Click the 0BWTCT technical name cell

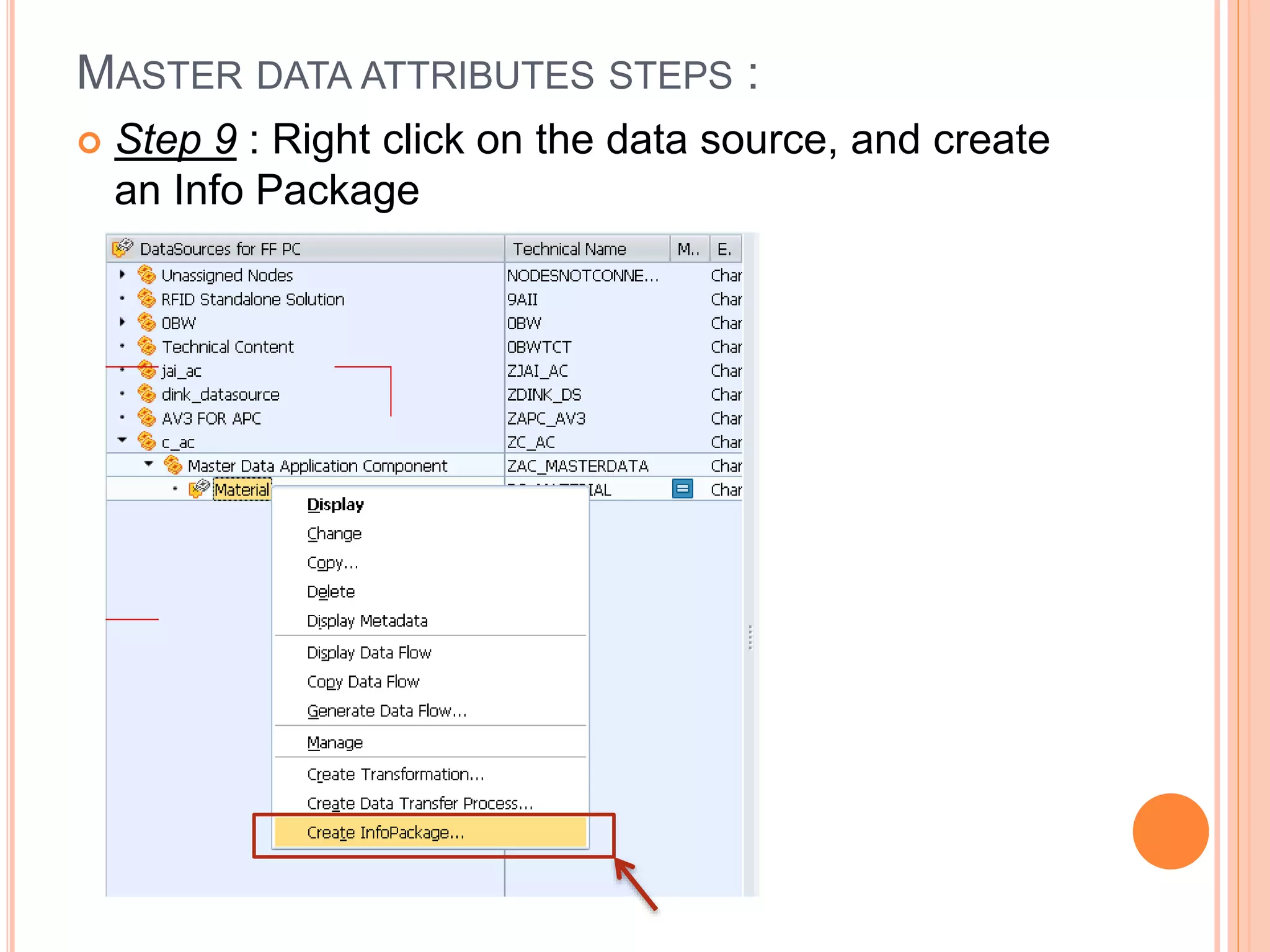pyautogui.click(x=539, y=347)
